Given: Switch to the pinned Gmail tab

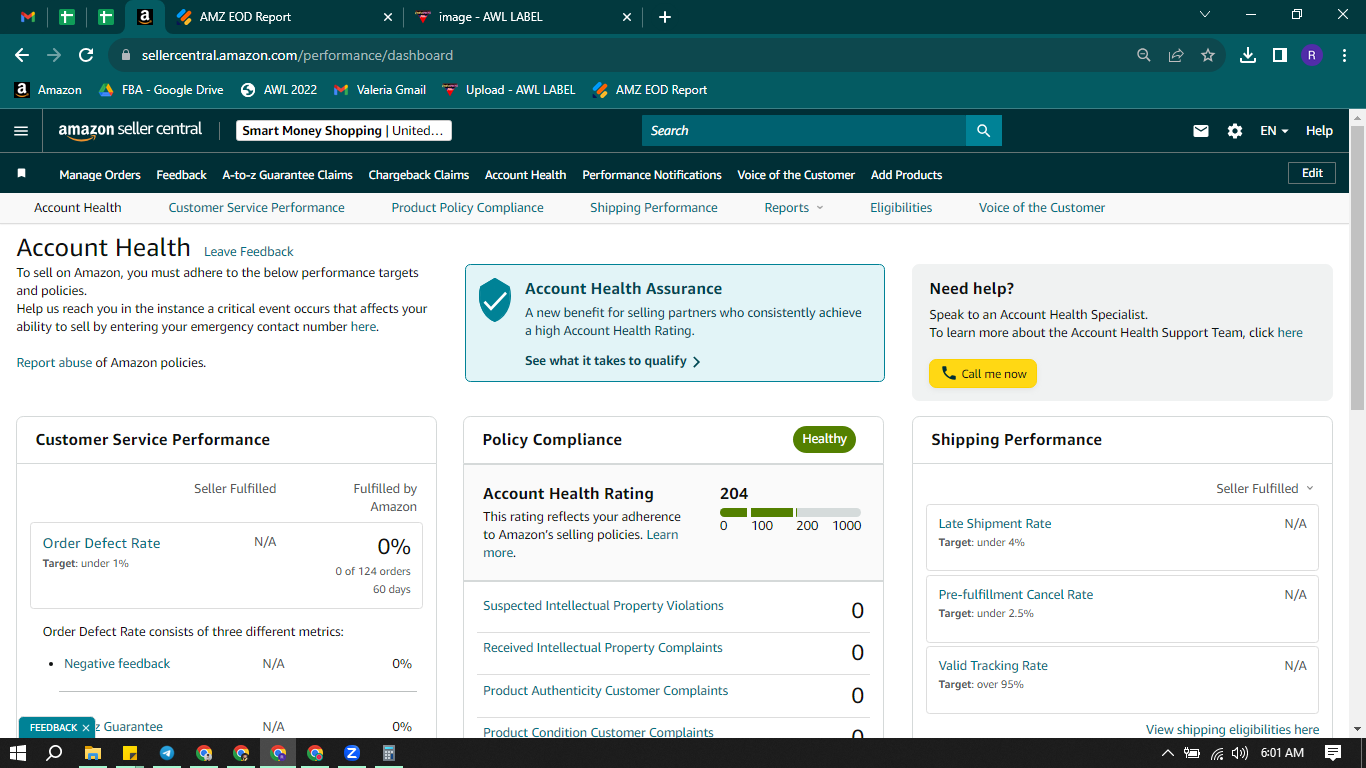Looking at the screenshot, I should click(28, 17).
